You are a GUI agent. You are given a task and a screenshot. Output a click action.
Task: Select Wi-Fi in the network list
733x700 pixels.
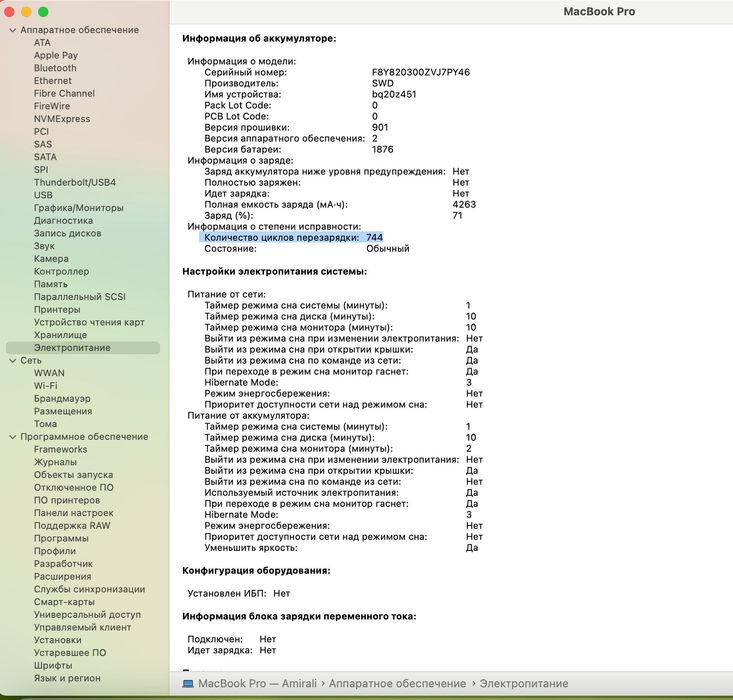pyautogui.click(x=45, y=386)
